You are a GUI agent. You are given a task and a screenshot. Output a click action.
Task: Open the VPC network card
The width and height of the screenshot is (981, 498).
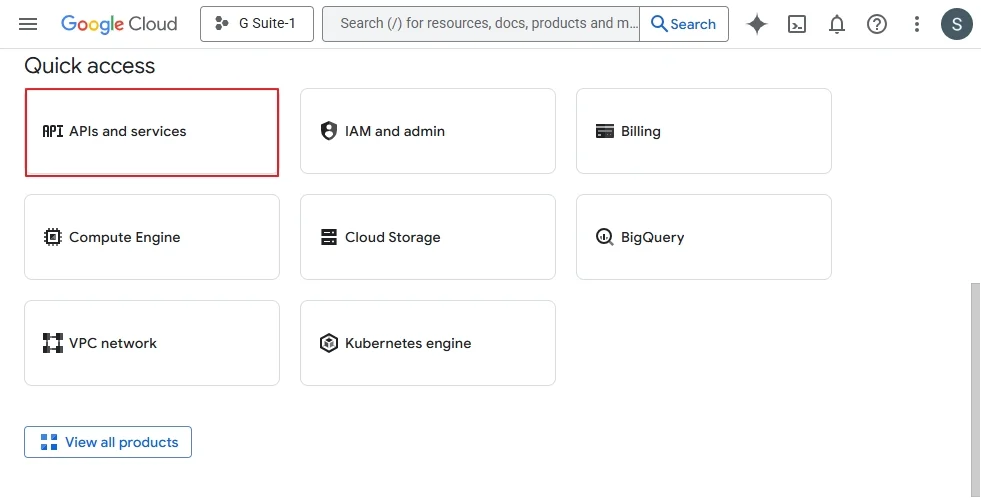pyautogui.click(x=152, y=343)
